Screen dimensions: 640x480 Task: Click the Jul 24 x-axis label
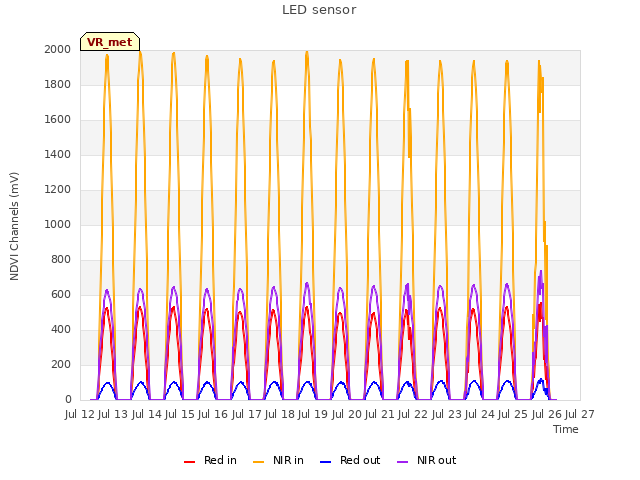point(480,414)
